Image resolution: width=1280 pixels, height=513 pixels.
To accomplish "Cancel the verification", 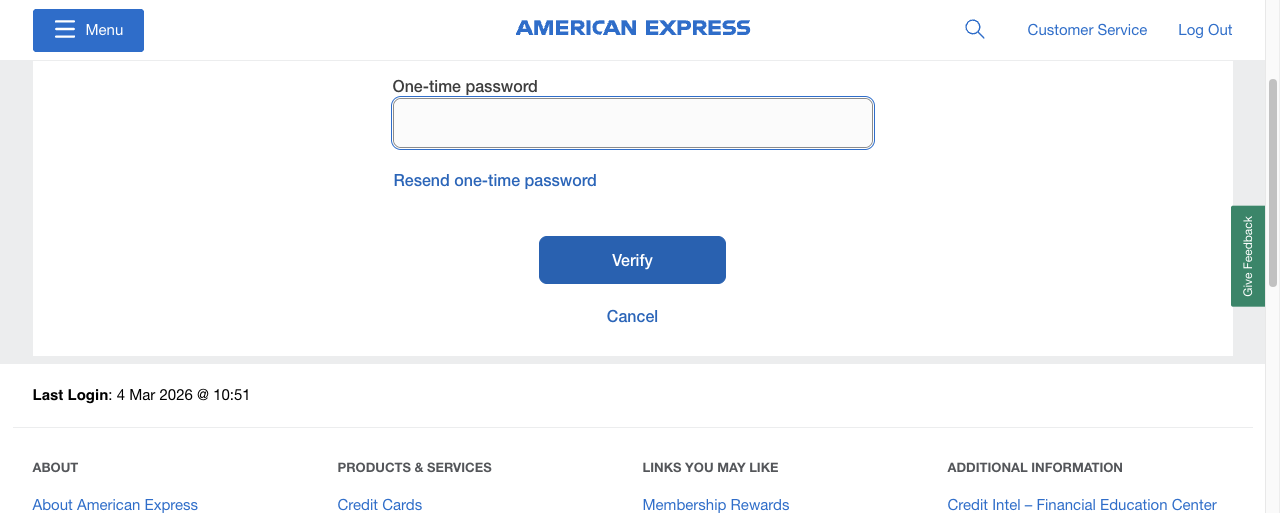I will tap(632, 317).
